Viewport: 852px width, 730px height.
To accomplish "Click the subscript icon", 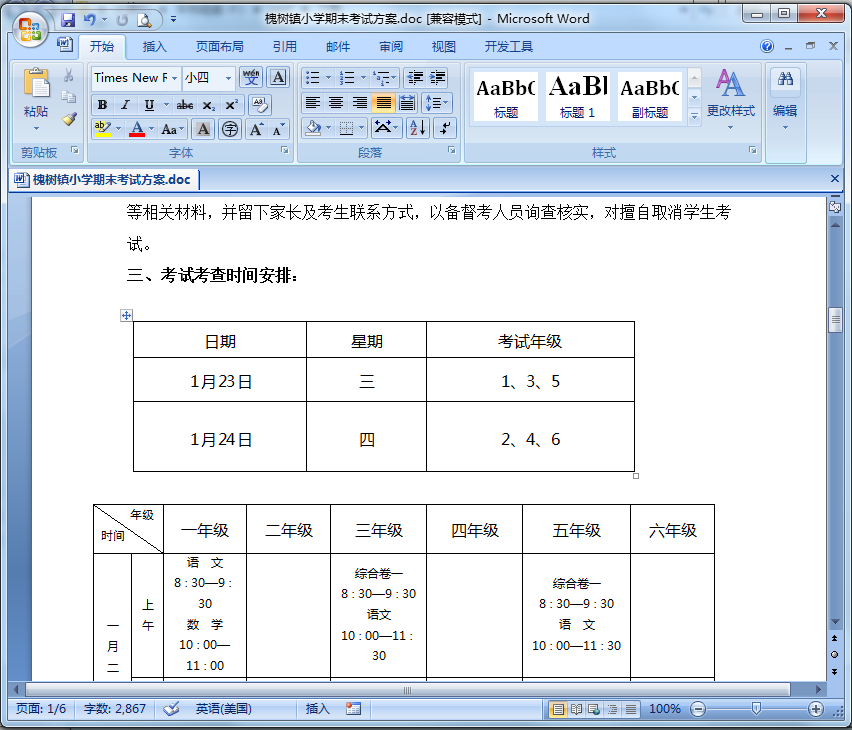I will (209, 104).
